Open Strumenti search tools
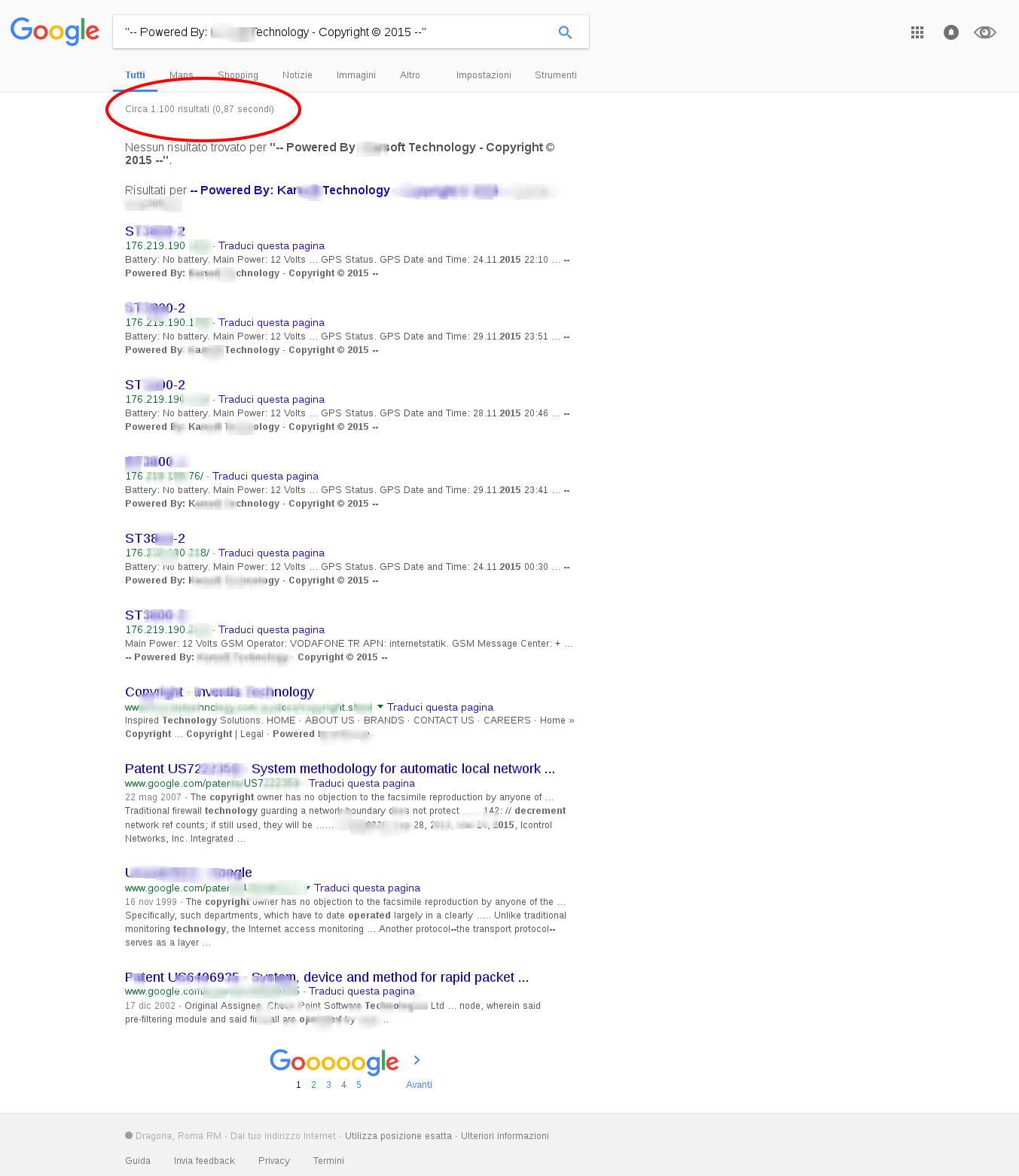Screen dimensions: 1019x1176 [556, 75]
